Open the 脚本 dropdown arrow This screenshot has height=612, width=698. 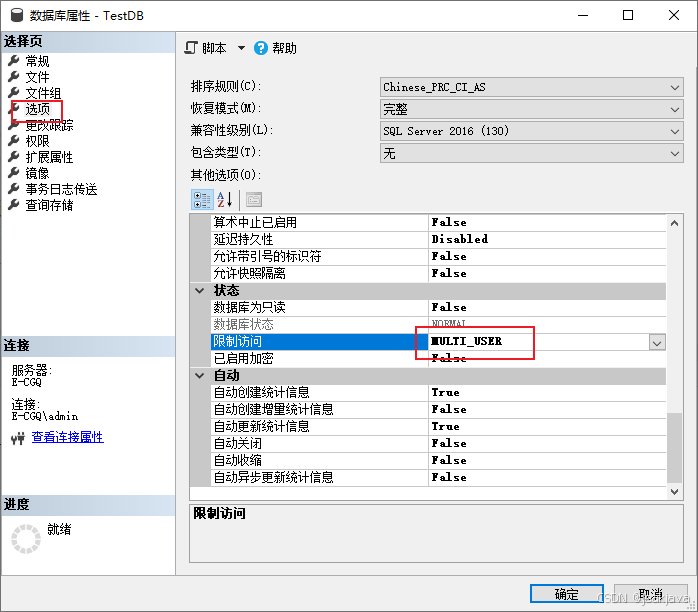click(241, 48)
